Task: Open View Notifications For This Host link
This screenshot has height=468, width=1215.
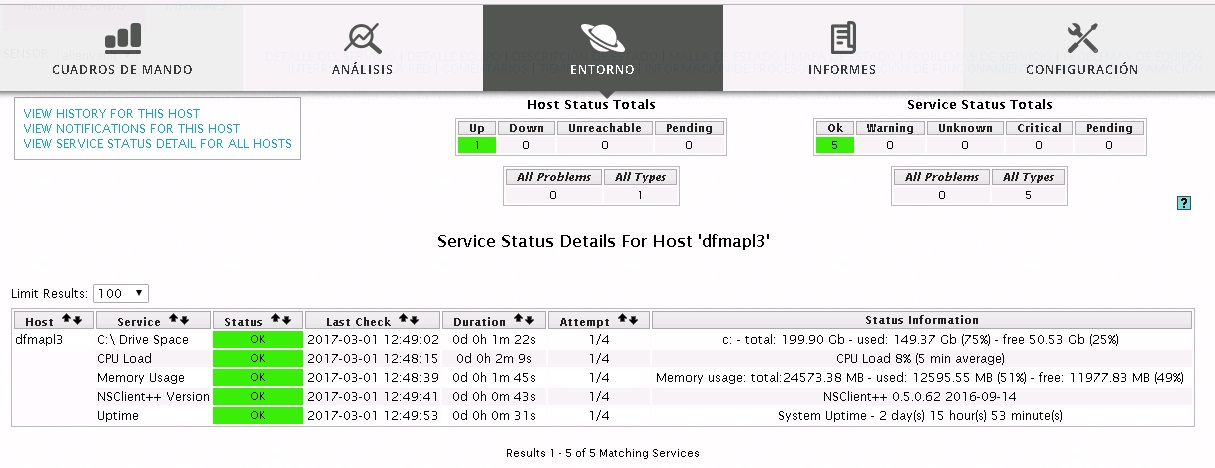Action: [x=132, y=129]
